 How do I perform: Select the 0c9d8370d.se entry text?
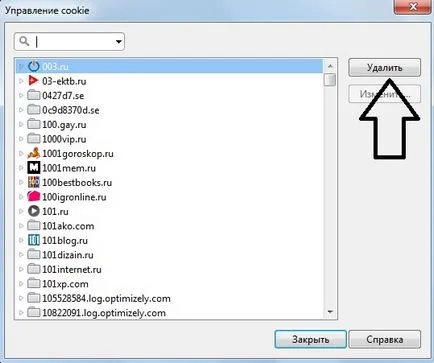71,110
